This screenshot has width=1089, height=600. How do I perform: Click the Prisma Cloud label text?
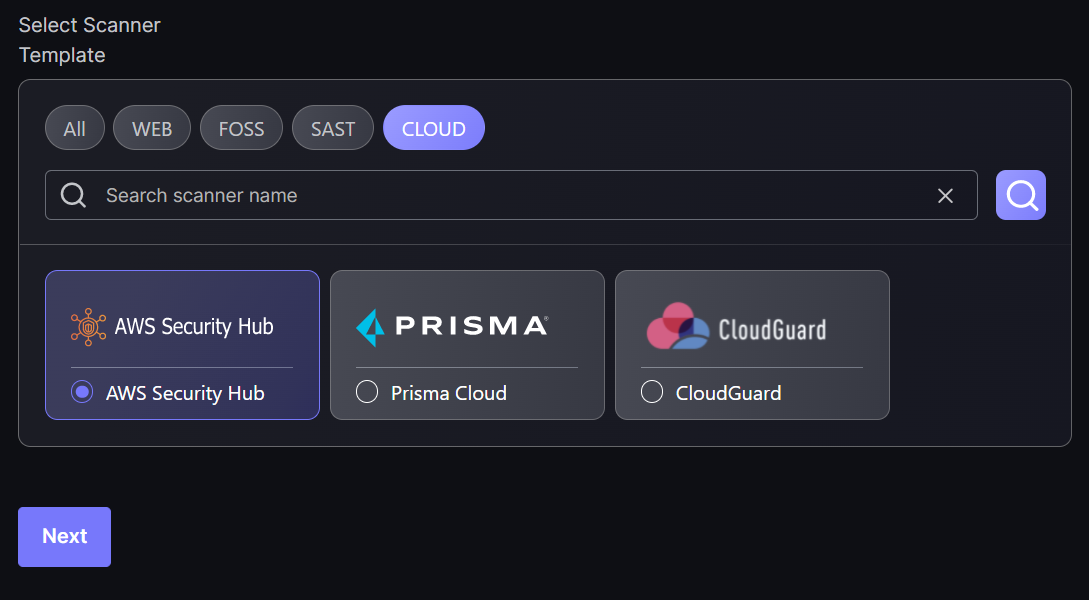[449, 393]
